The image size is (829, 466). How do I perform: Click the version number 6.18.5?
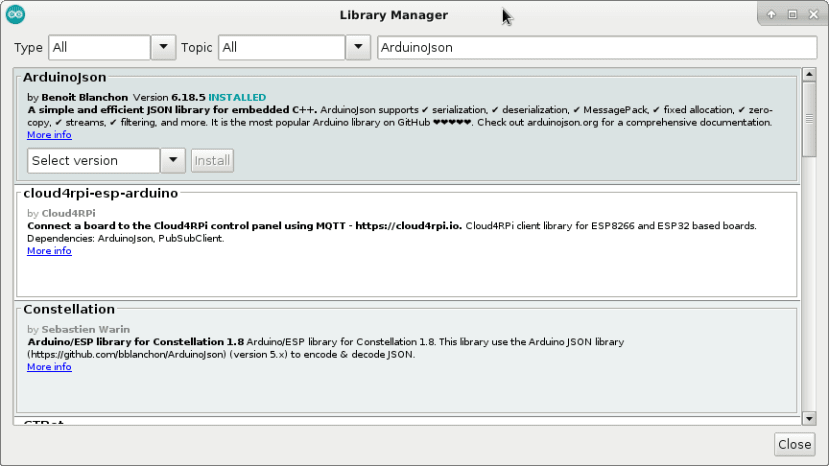[188, 97]
